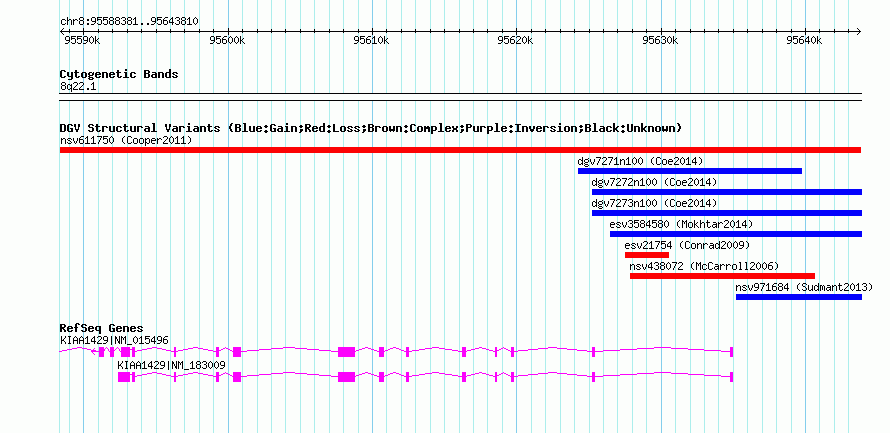Image resolution: width=890 pixels, height=433 pixels.
Task: Click the 95610k ruler tick label
Action: pos(371,40)
